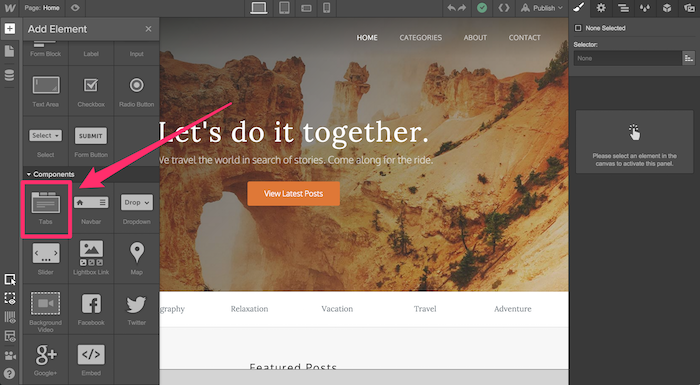
Task: Insert a Background Video element
Action: 46,309
